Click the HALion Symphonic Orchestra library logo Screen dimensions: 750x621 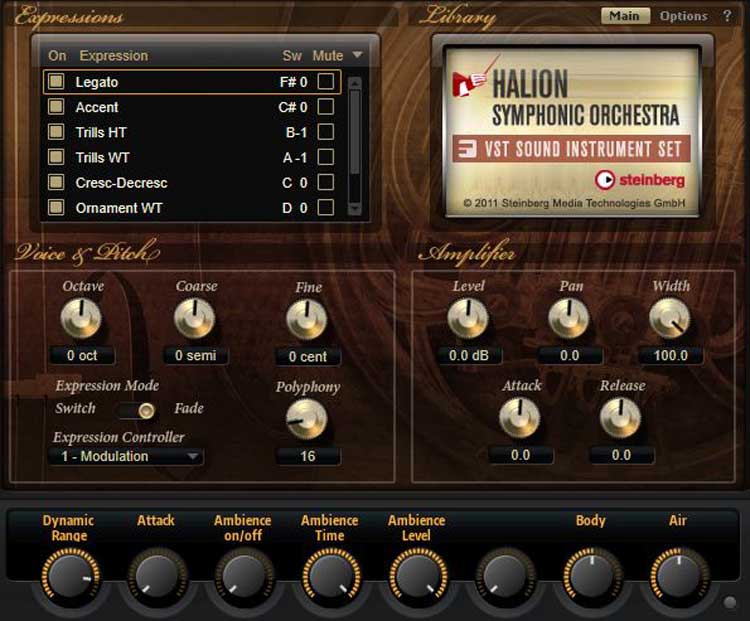click(572, 132)
